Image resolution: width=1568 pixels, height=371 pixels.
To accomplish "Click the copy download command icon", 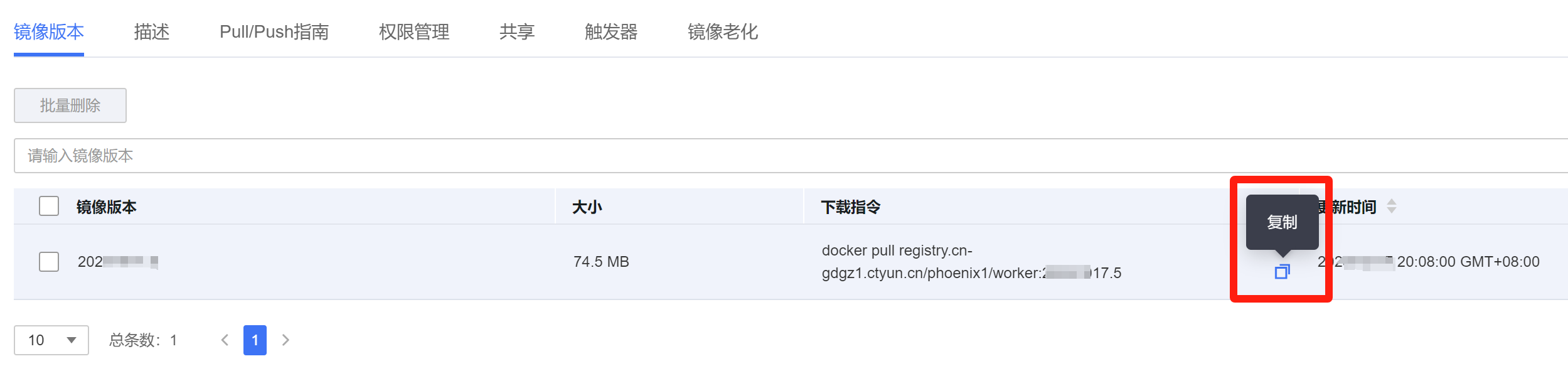I will [1281, 272].
